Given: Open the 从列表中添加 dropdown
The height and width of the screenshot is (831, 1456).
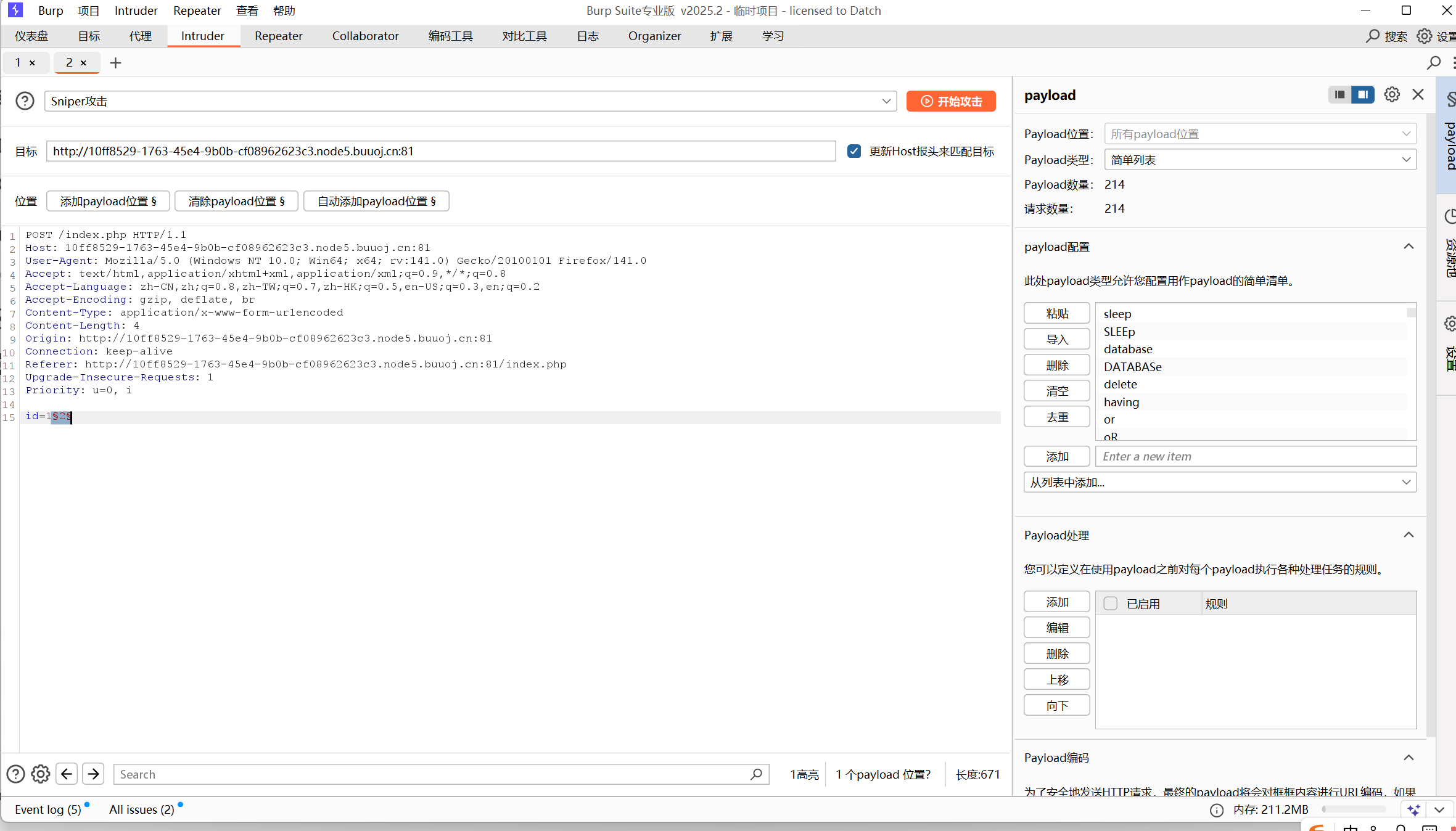Looking at the screenshot, I should (x=1220, y=482).
